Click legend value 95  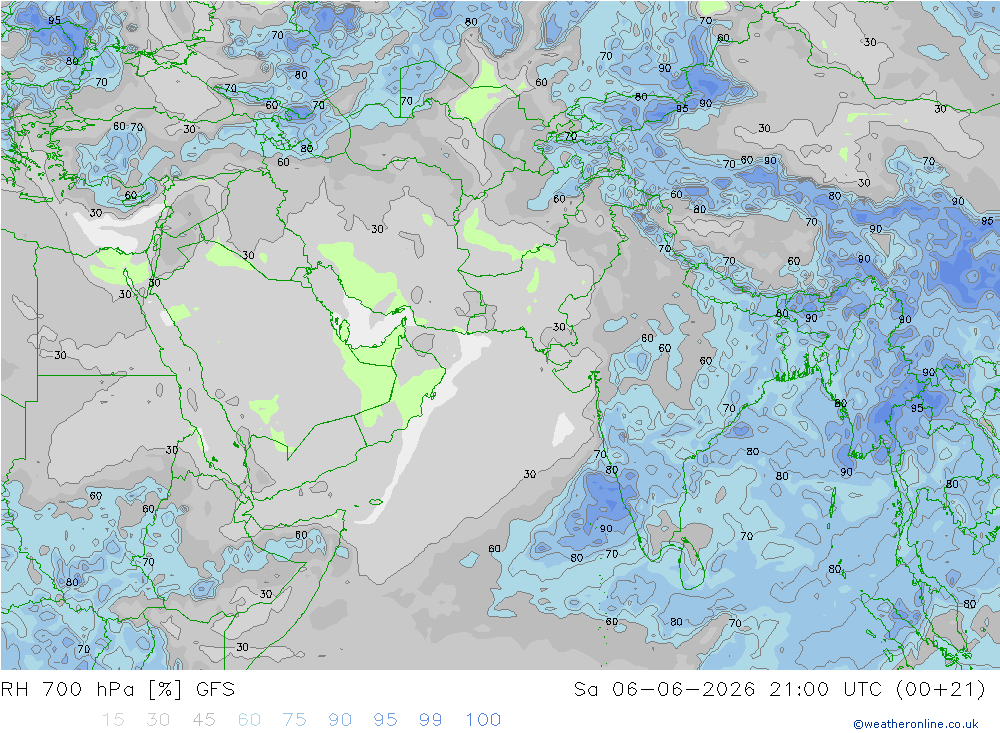pyautogui.click(x=385, y=720)
